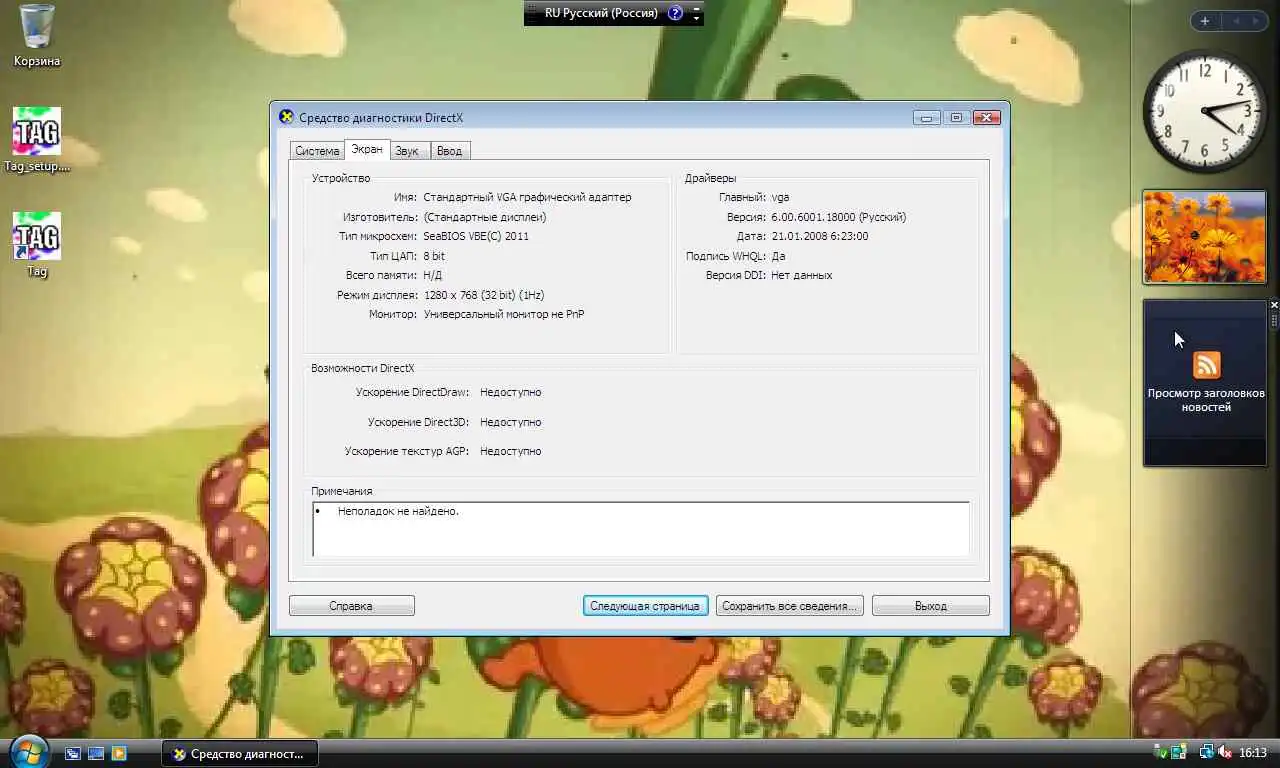Click the muted volume tray icon
Screen dimensions: 1280x768
click(1225, 753)
